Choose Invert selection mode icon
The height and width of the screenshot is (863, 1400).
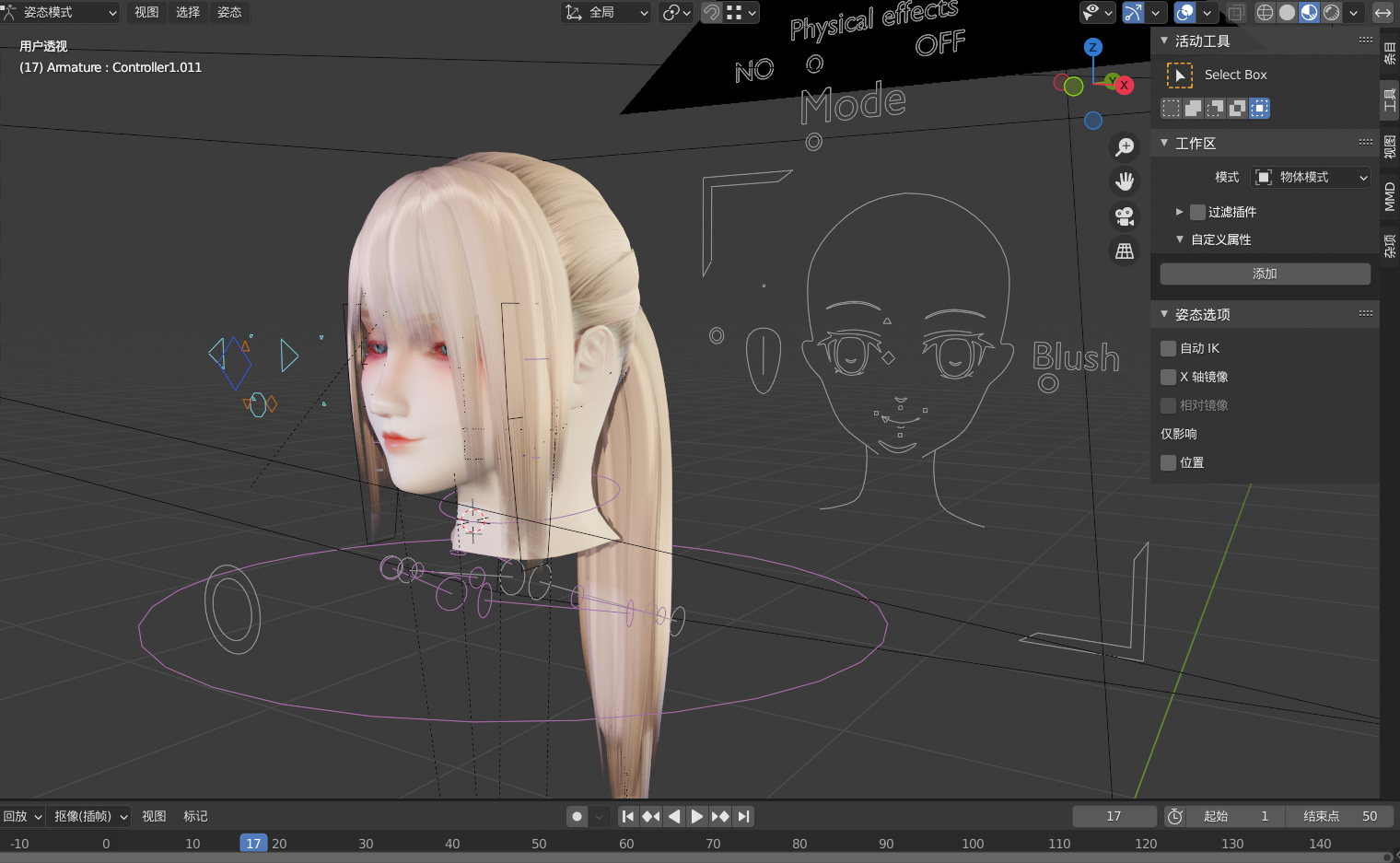[x=1237, y=108]
